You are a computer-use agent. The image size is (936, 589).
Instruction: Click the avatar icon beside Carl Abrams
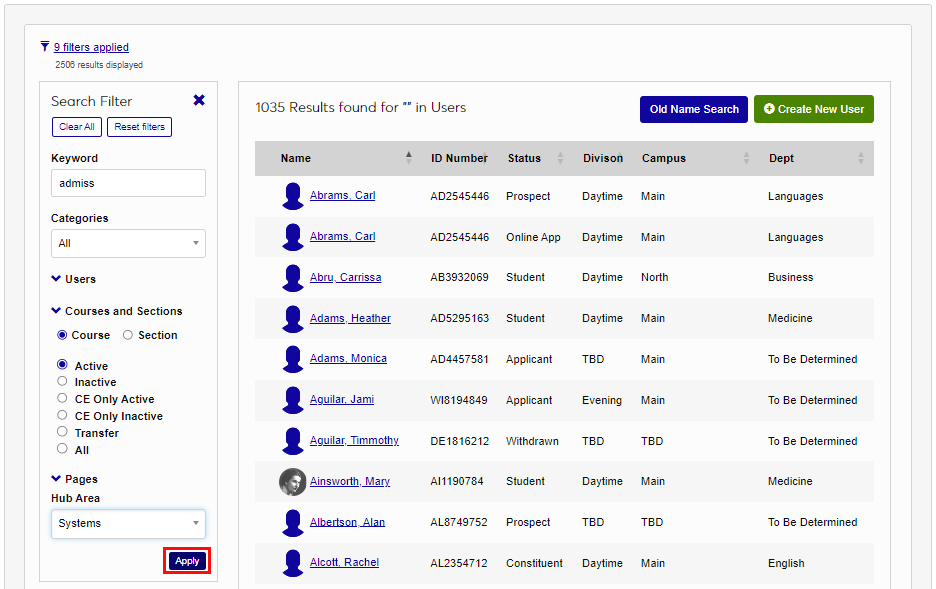click(x=292, y=196)
